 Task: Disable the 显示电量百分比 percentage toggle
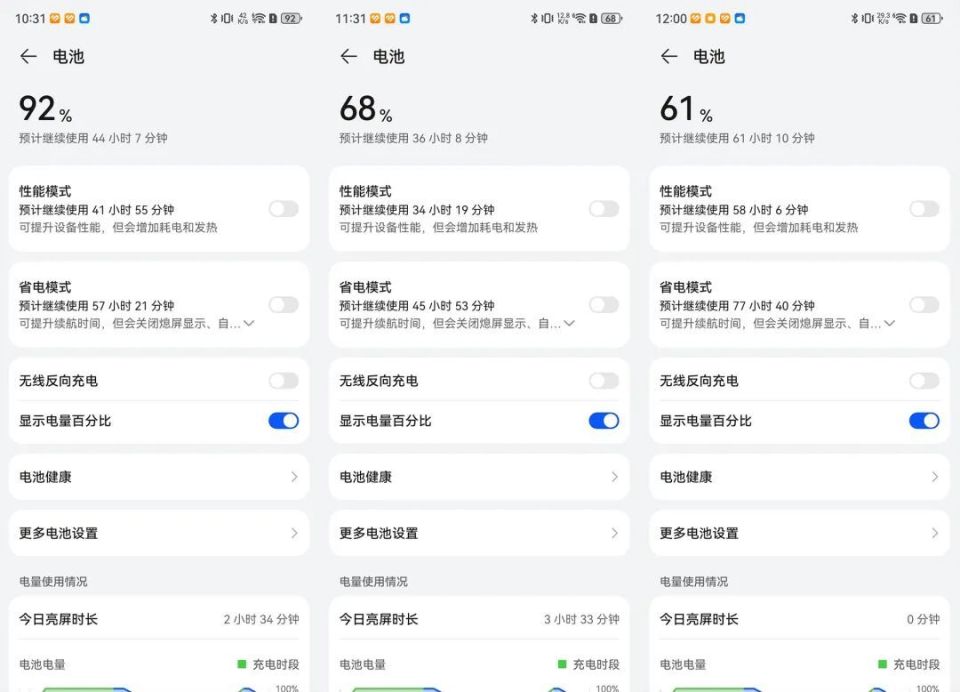283,421
